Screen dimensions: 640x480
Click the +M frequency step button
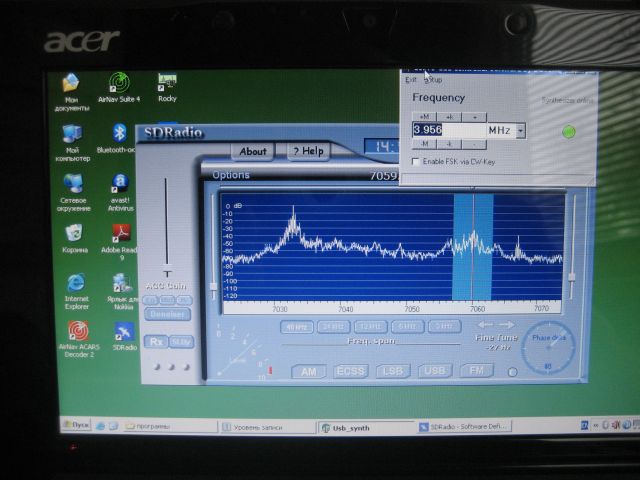tap(424, 117)
